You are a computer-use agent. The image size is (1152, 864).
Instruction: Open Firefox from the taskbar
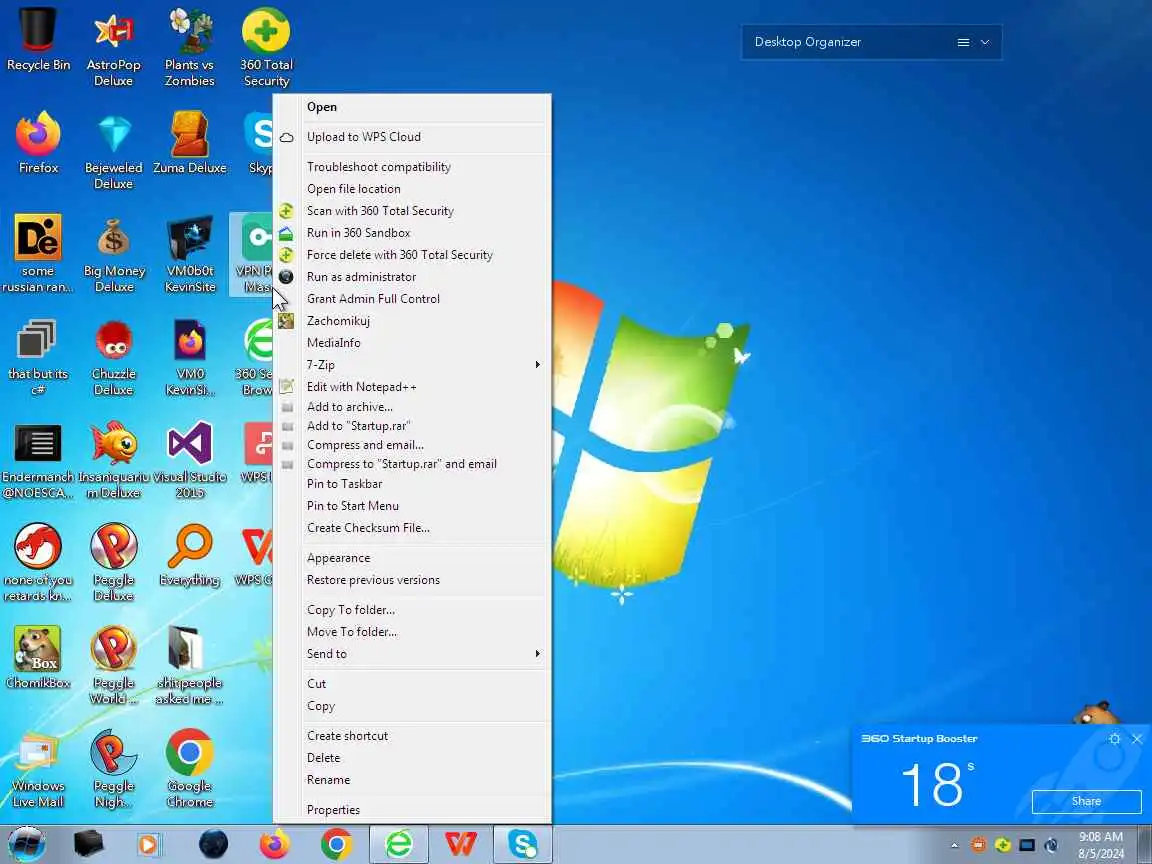coord(275,845)
